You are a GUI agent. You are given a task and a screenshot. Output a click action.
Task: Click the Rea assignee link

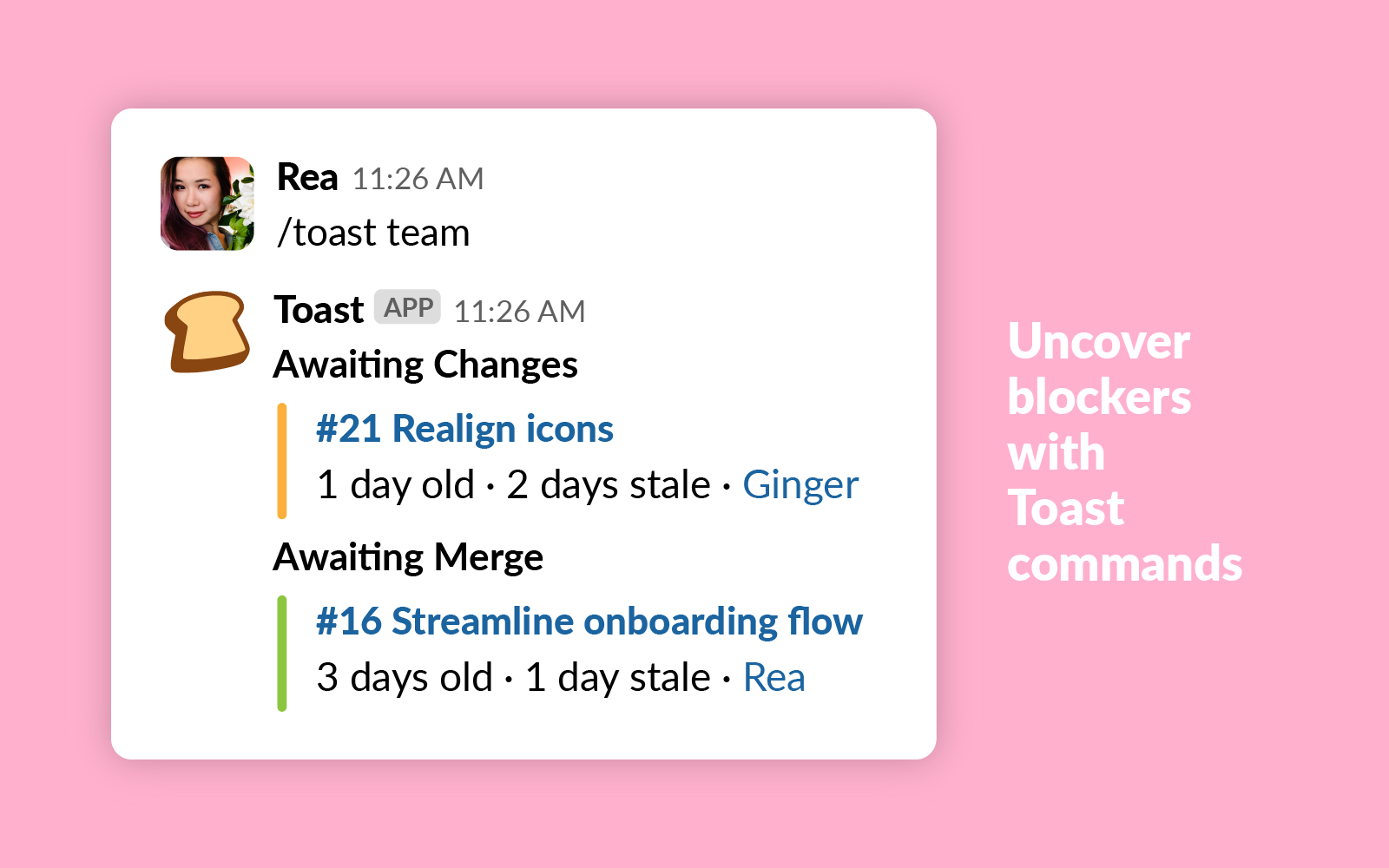point(774,677)
